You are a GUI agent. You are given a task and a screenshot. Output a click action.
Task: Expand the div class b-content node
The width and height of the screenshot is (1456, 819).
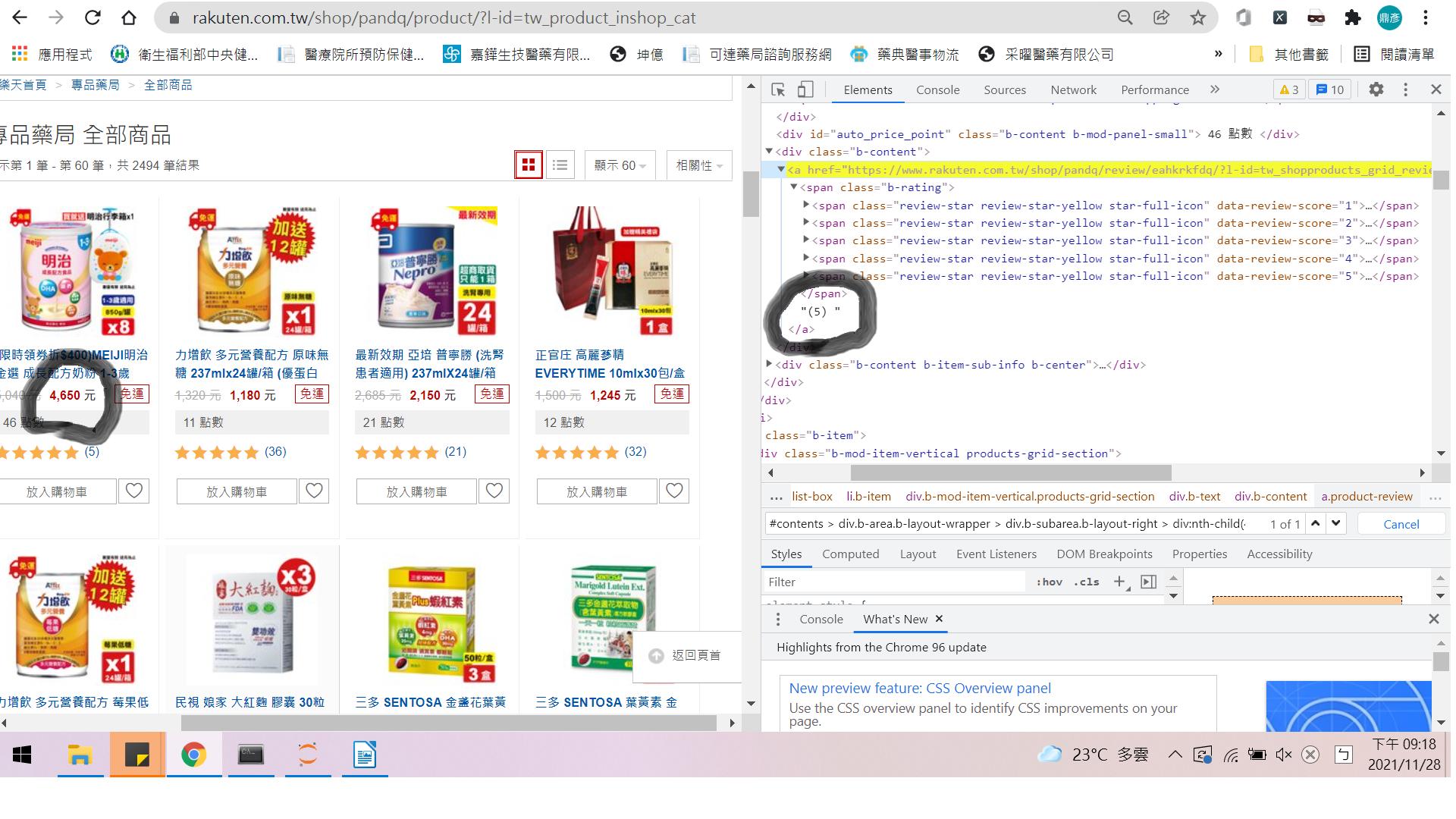(770, 151)
